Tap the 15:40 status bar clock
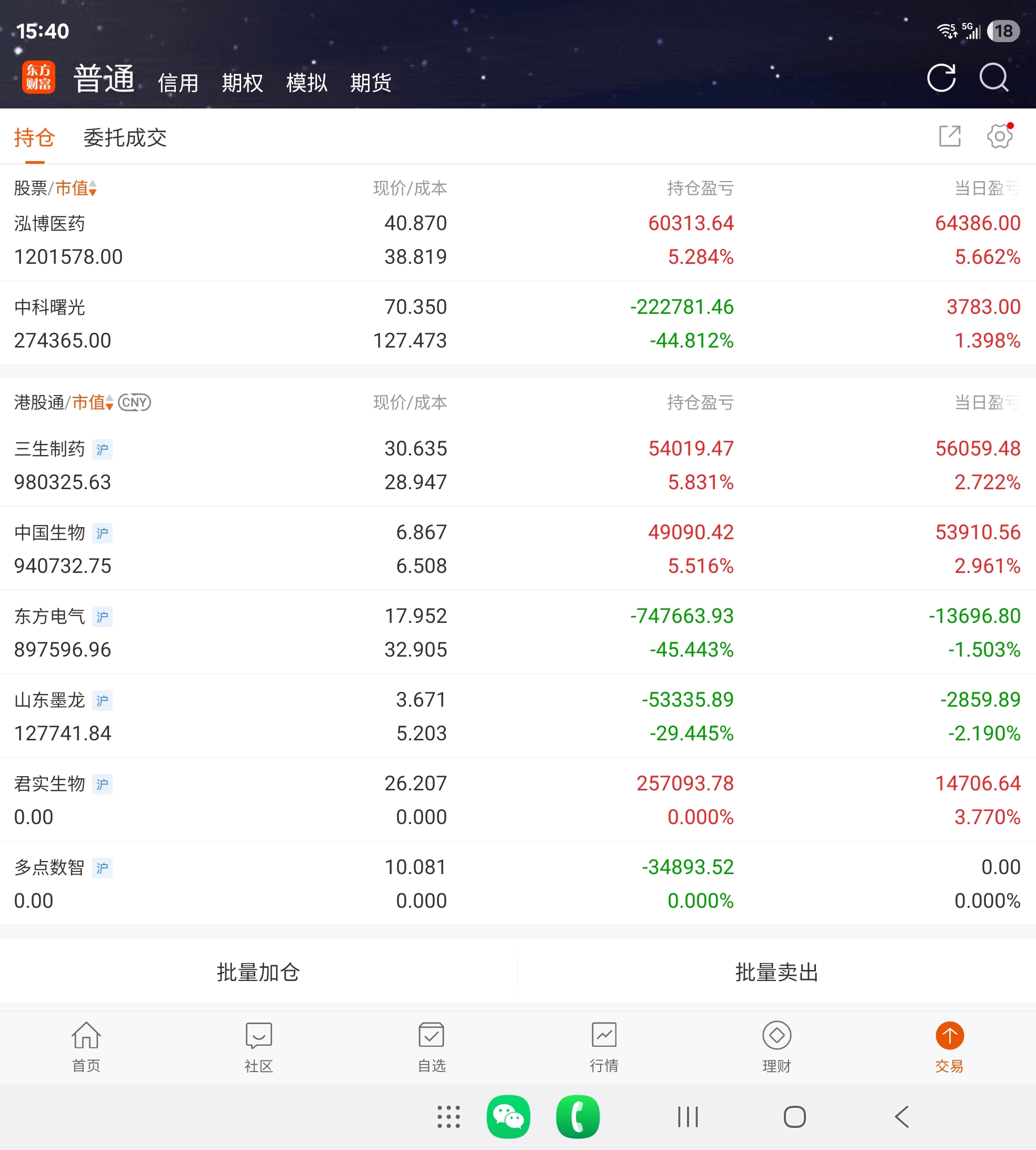 coord(43,31)
